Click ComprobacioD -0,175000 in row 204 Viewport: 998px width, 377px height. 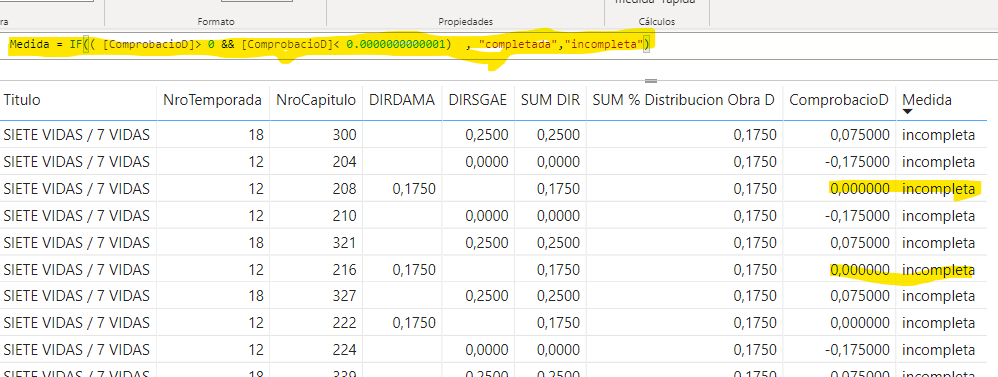click(857, 162)
